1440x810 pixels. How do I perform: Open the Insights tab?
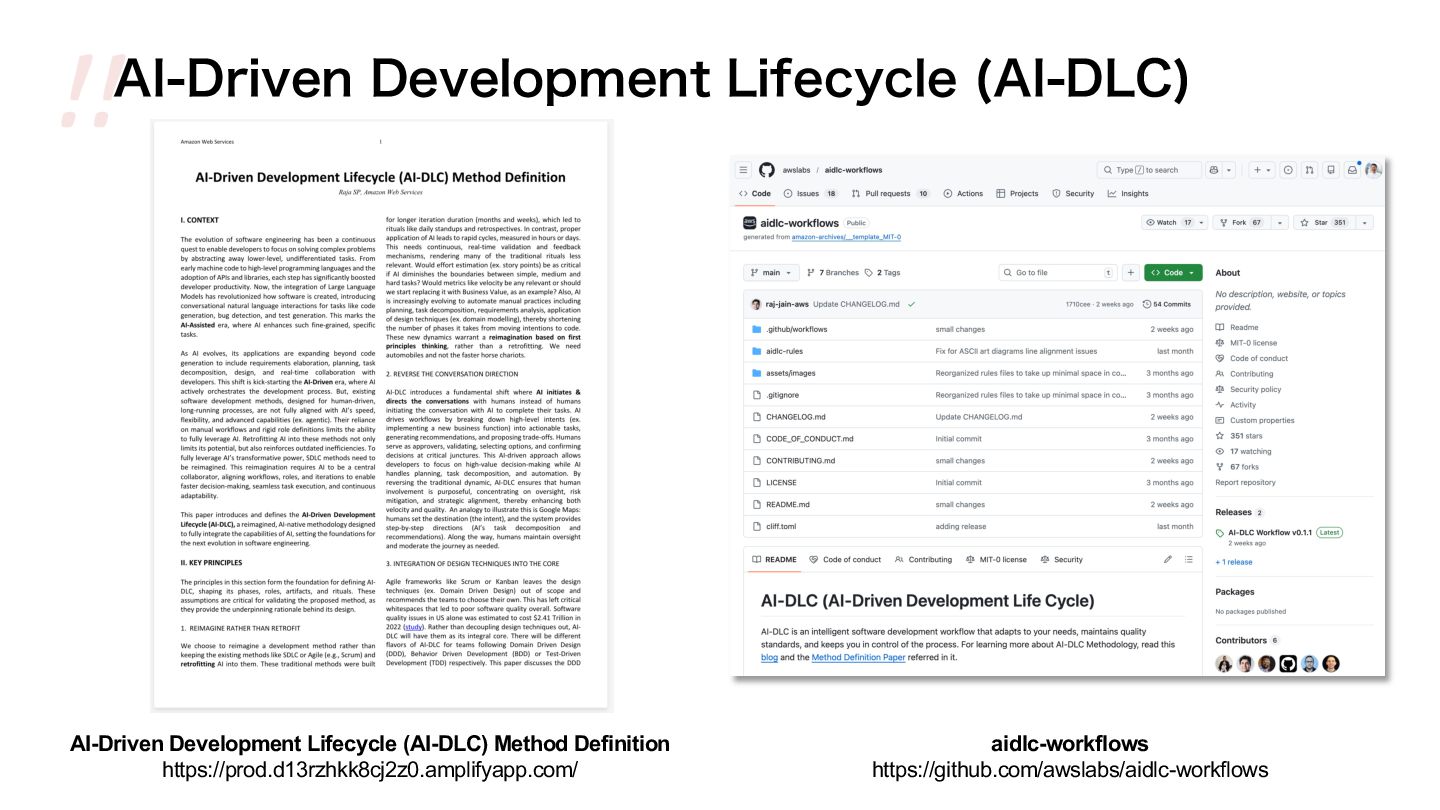pos(1128,194)
